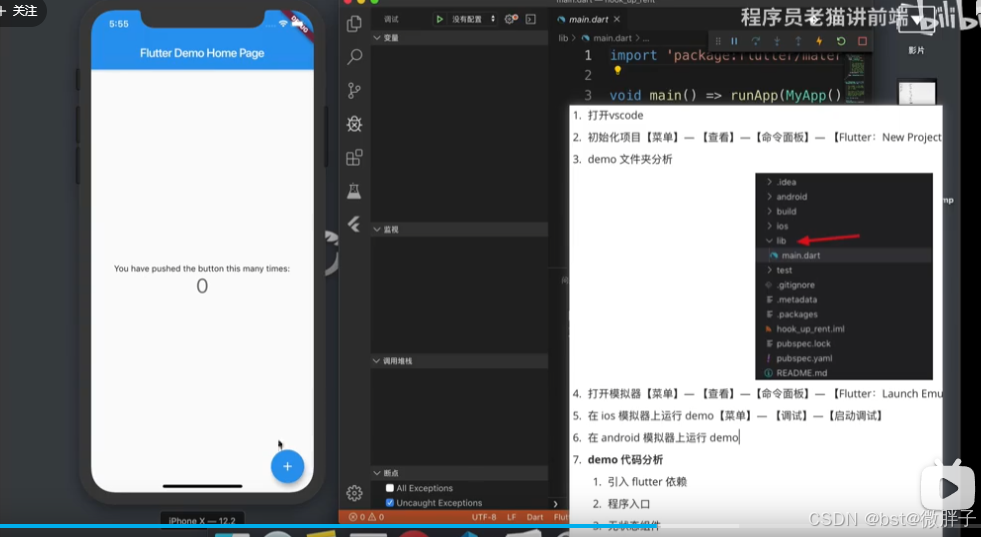Click note heading "demo 代码分析"
The height and width of the screenshot is (537, 981).
click(x=625, y=459)
